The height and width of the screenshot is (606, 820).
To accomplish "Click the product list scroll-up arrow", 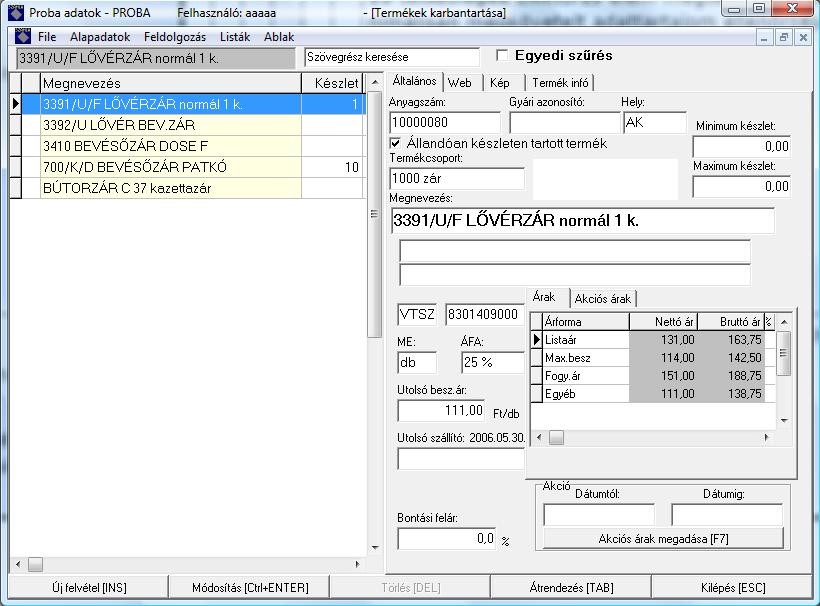I will click(x=375, y=82).
